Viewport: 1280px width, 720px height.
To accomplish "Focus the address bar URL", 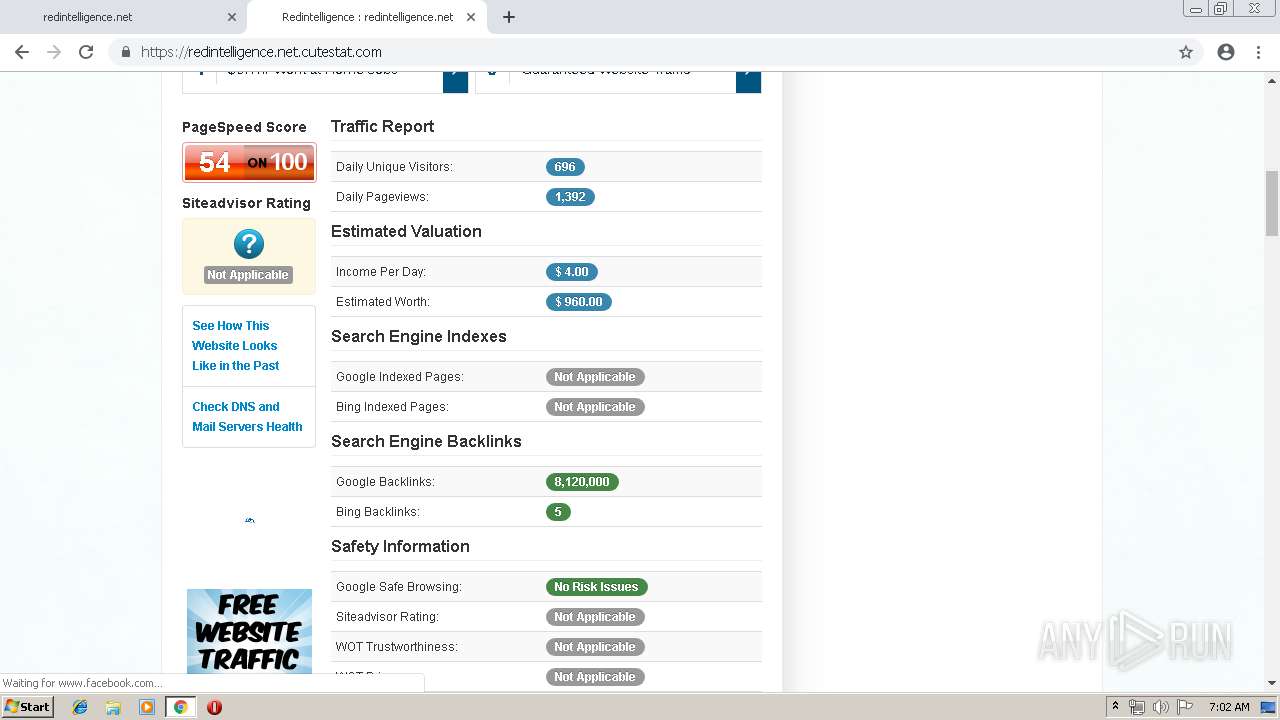I will [x=261, y=52].
